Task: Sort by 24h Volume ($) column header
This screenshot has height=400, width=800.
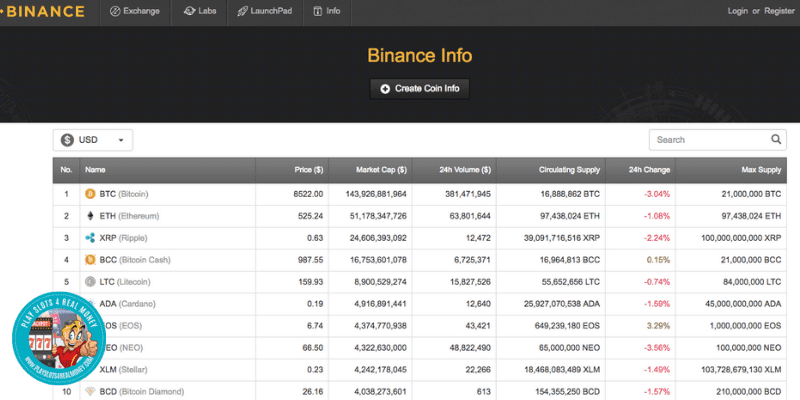Action: tap(454, 170)
